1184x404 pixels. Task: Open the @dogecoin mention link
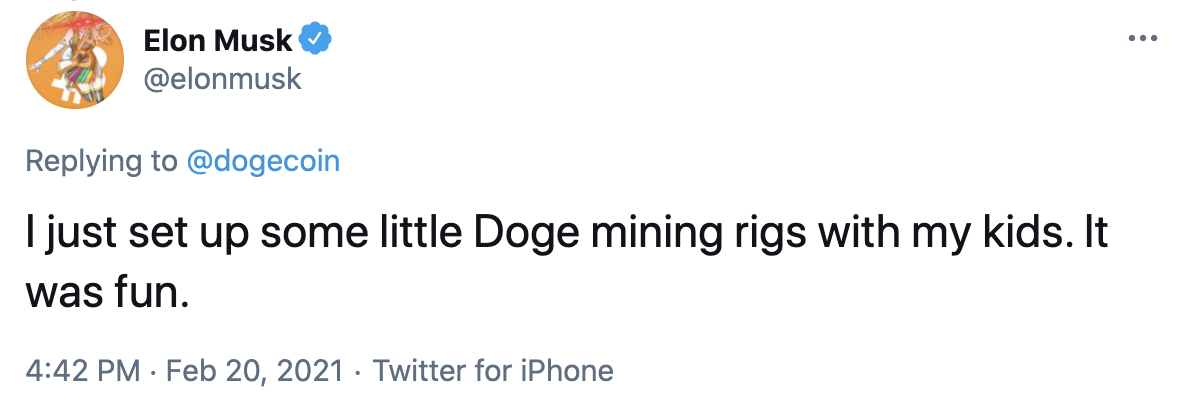(x=264, y=161)
